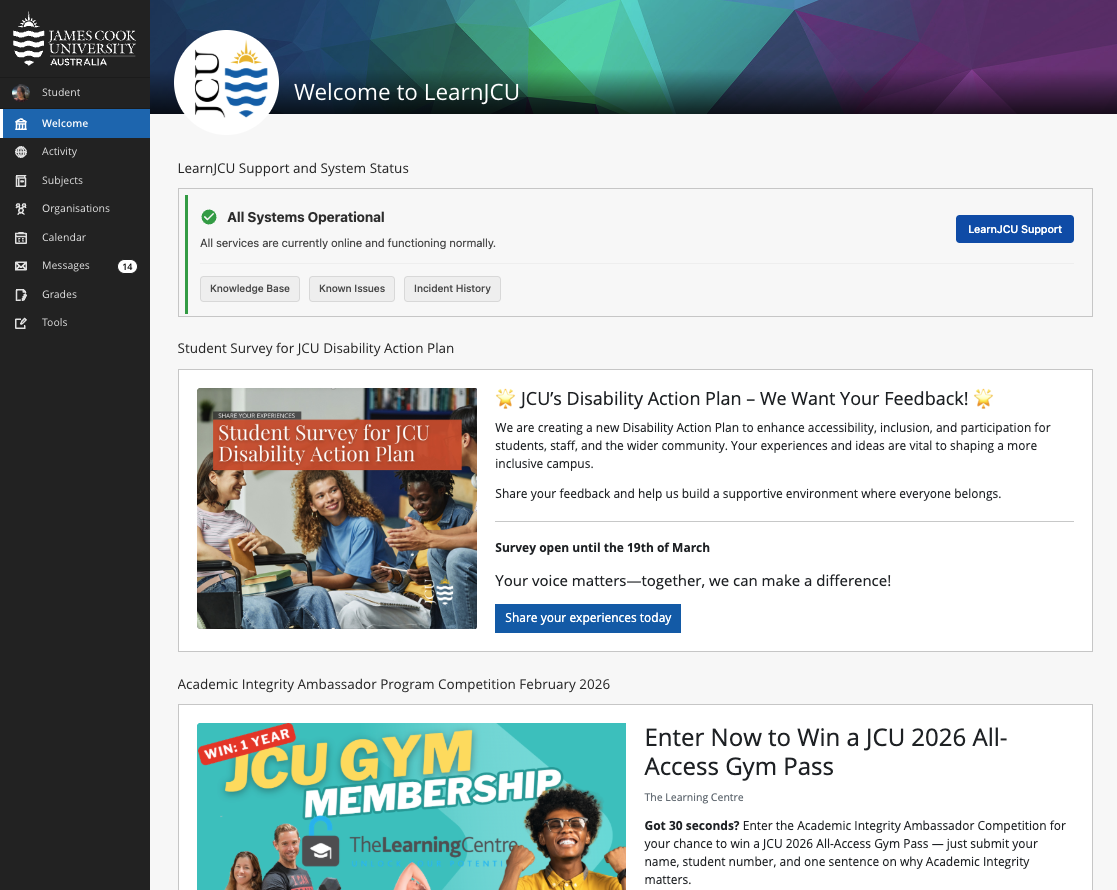Click the Disability Action Plan survey image

(x=337, y=508)
